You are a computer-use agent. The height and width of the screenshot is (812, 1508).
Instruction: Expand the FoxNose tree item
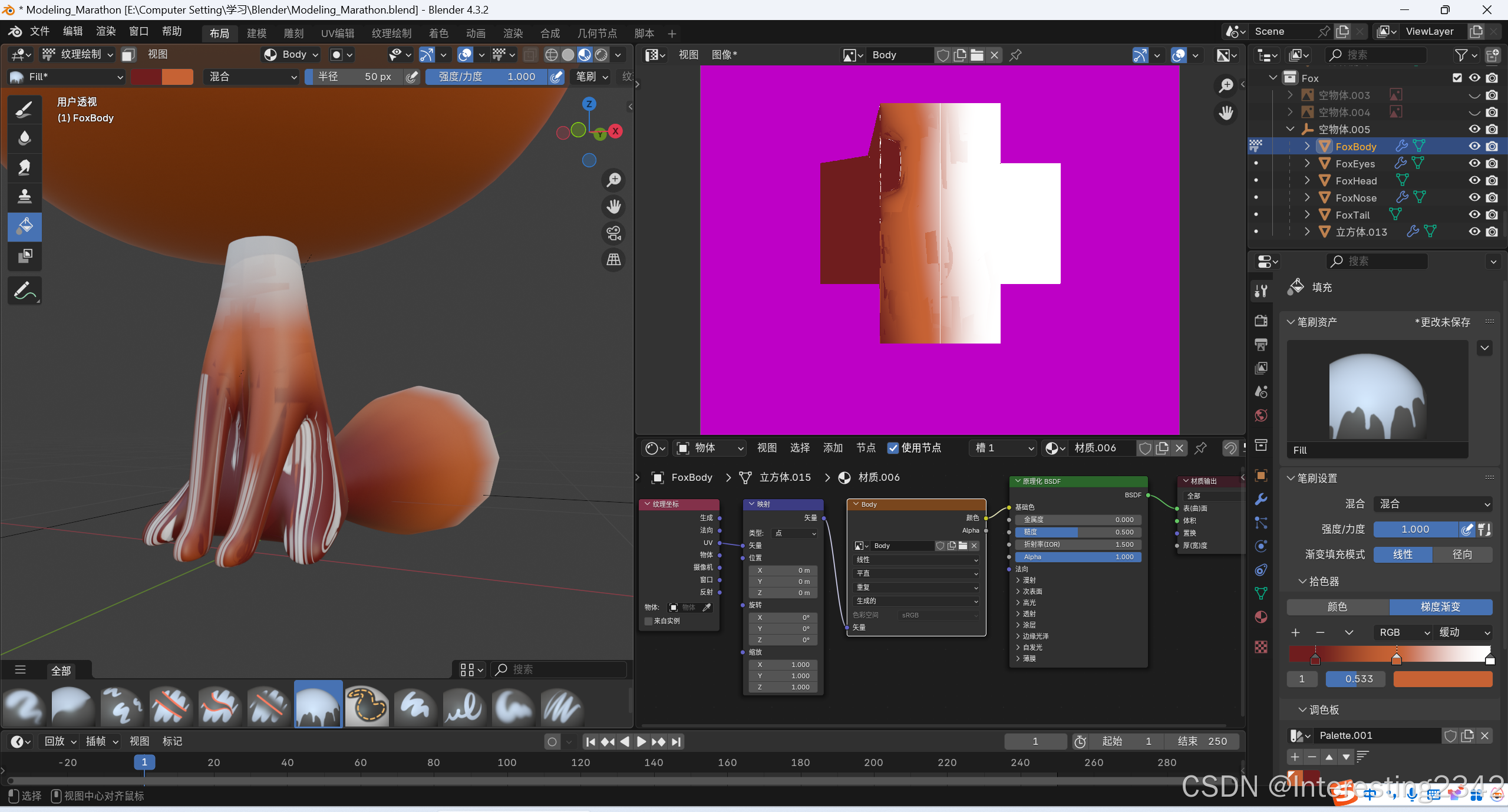1307,197
